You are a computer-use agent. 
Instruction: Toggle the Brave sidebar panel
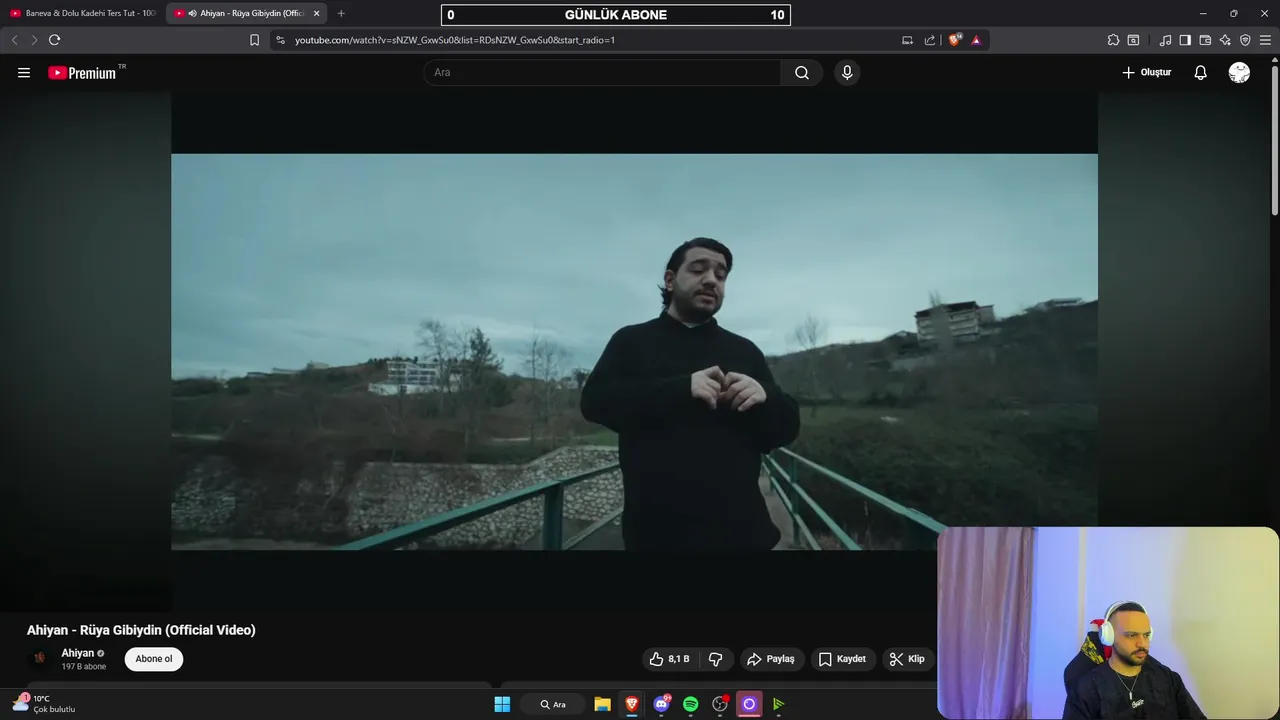[x=1185, y=40]
